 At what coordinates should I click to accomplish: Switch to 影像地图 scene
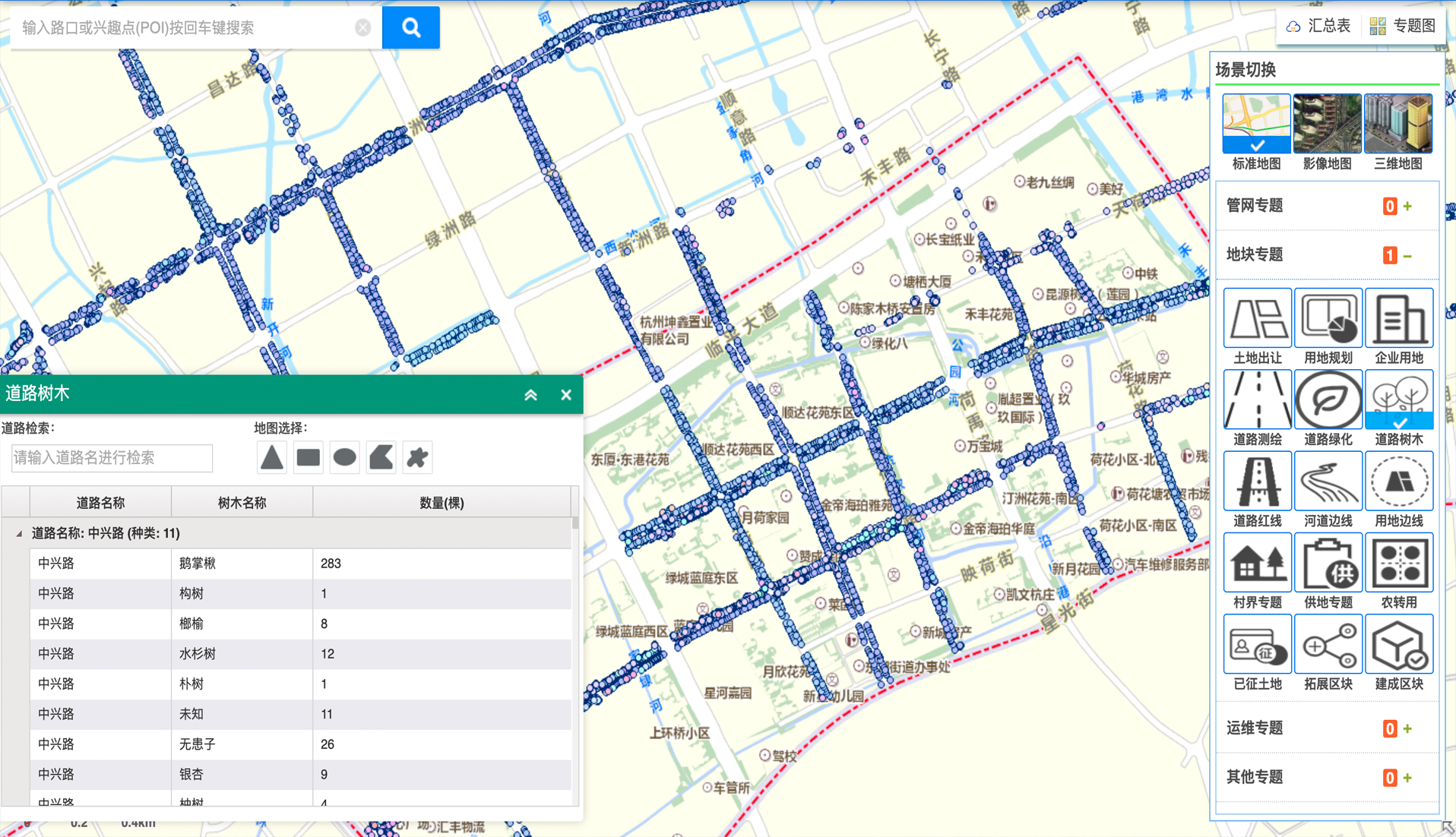(1327, 124)
